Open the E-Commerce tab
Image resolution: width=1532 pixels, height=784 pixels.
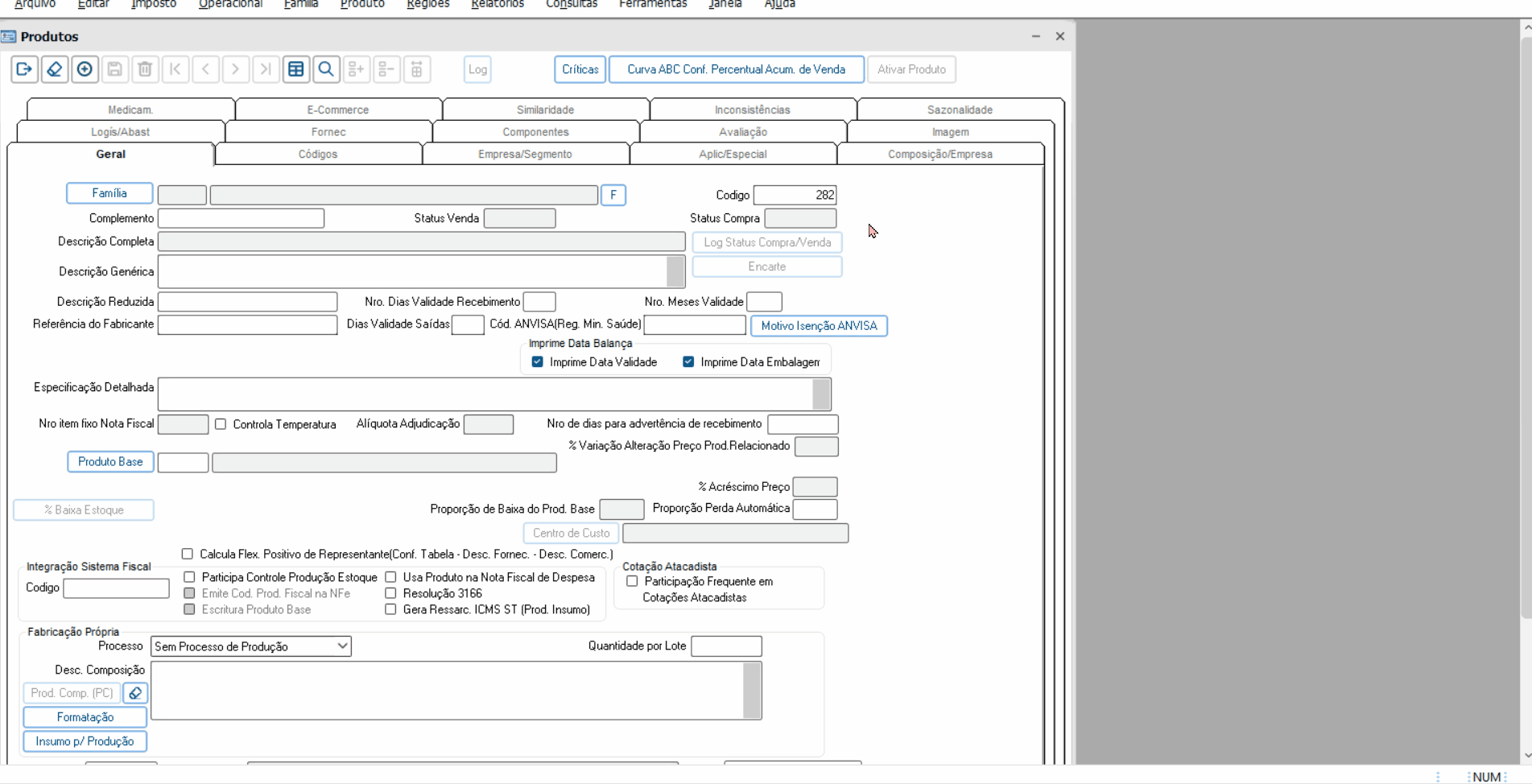click(338, 109)
